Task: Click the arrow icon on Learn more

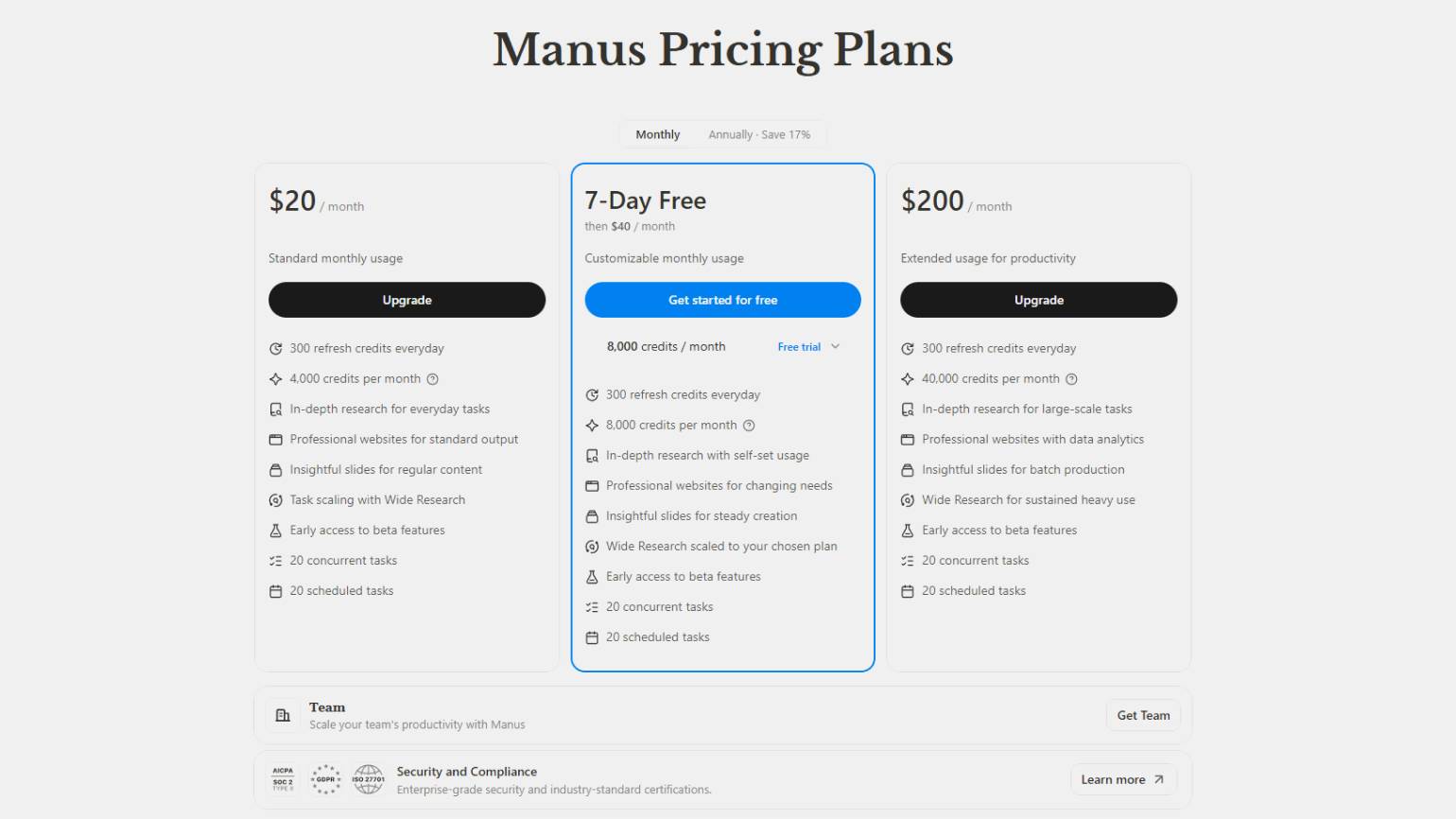Action: pyautogui.click(x=1159, y=780)
